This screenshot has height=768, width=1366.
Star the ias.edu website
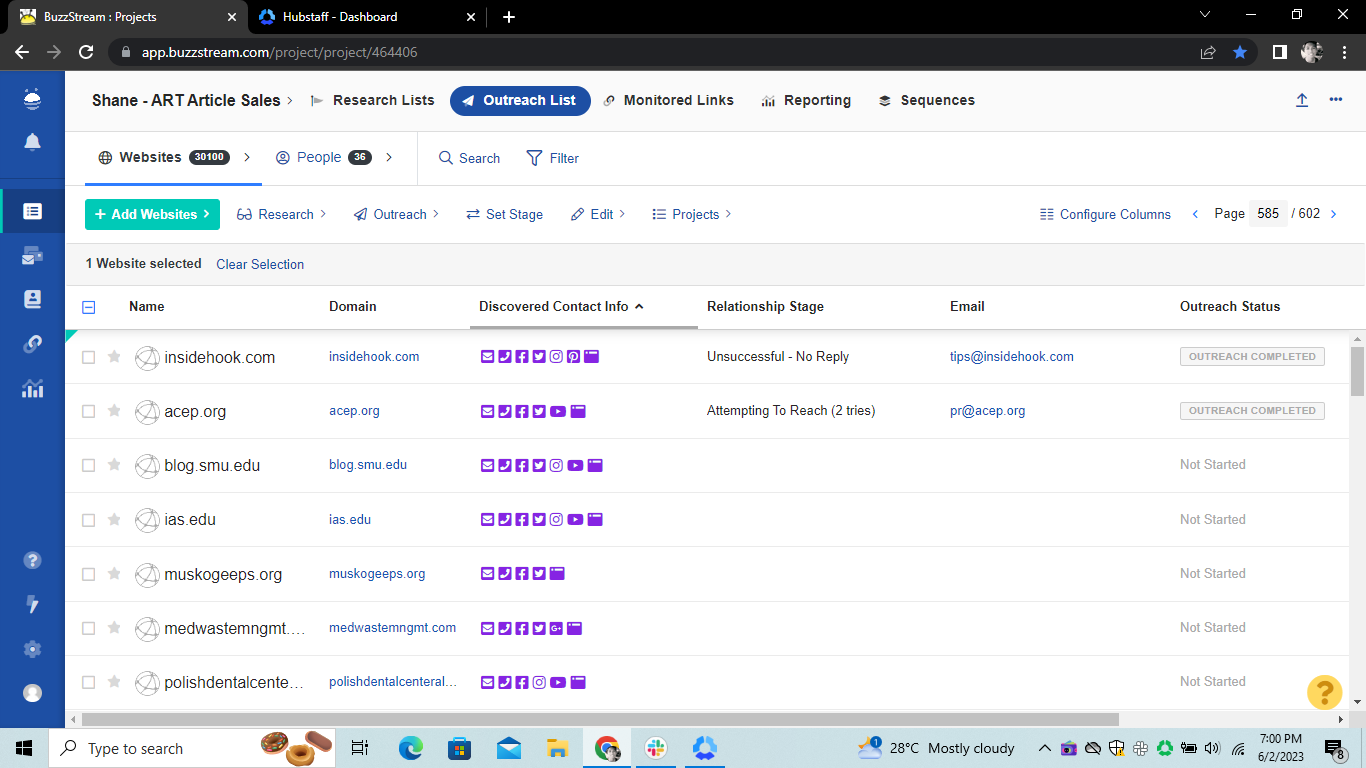click(x=114, y=519)
